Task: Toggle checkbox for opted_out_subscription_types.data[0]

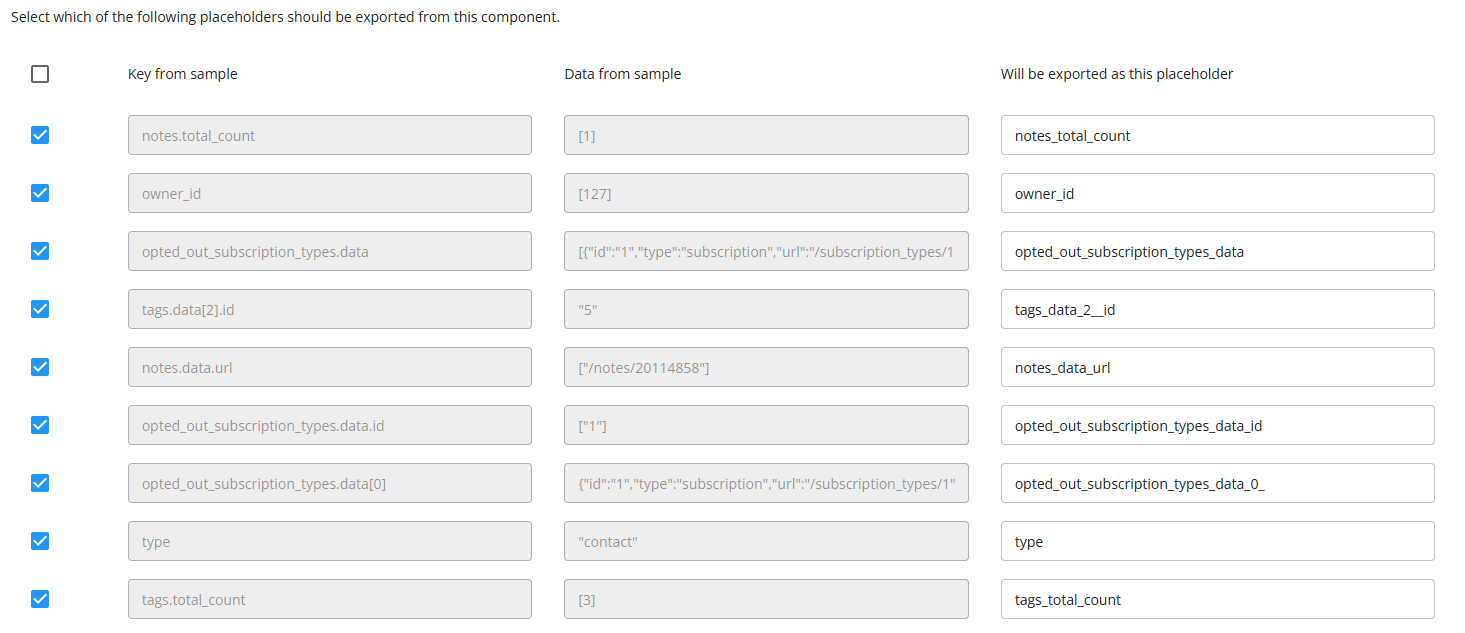Action: (39, 482)
